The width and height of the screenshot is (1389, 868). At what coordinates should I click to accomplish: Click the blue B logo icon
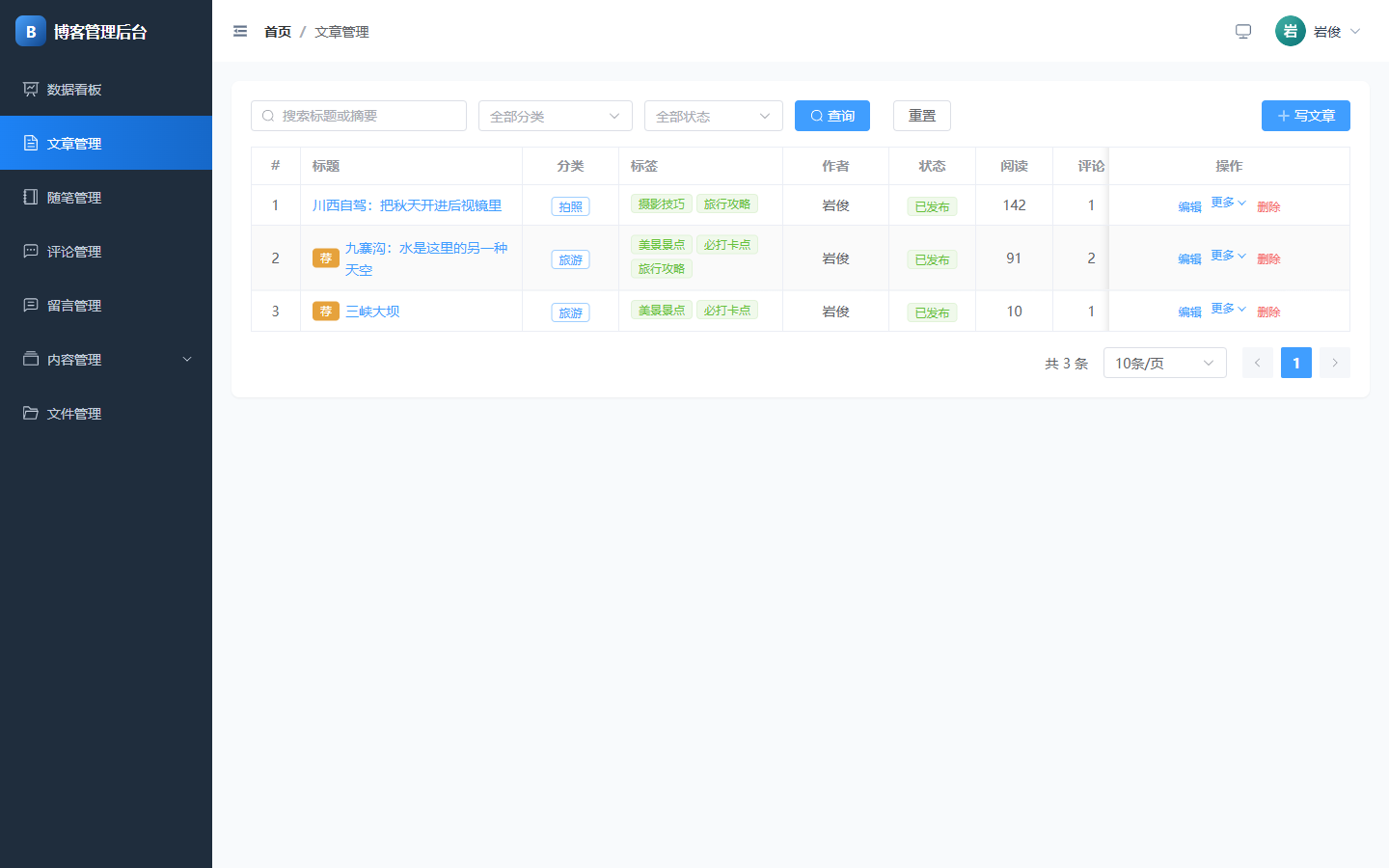(x=31, y=31)
